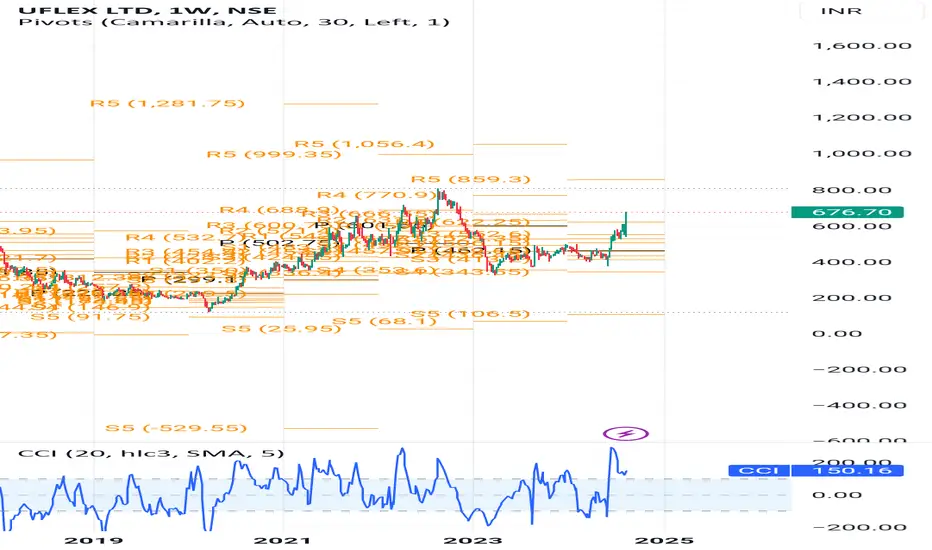Click the INR currency label

tap(841, 11)
